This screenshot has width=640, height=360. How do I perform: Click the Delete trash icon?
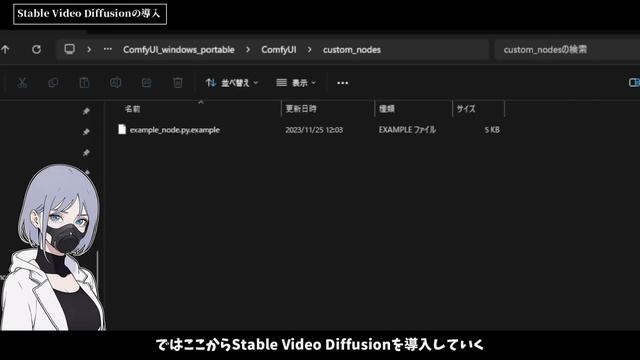[178, 83]
